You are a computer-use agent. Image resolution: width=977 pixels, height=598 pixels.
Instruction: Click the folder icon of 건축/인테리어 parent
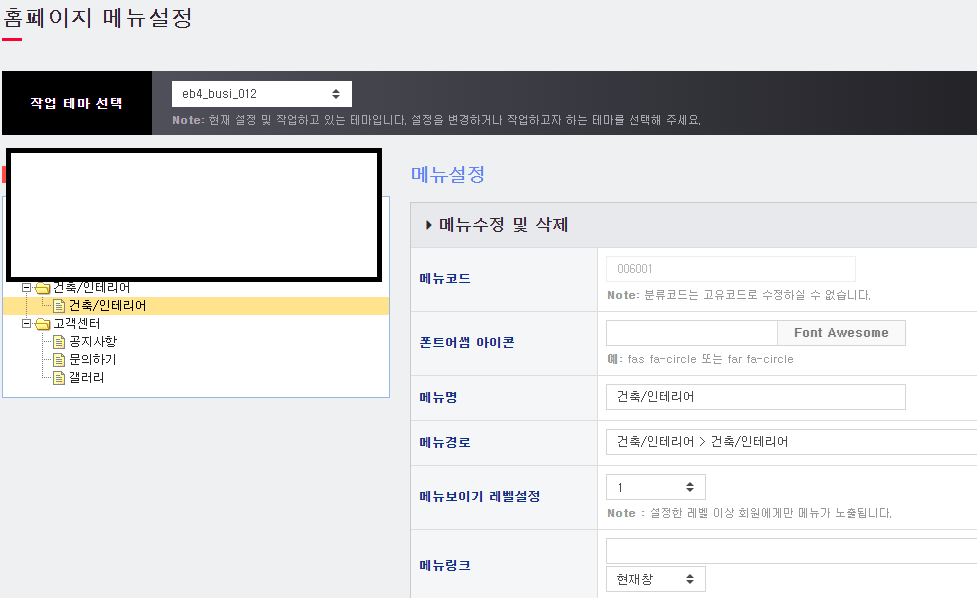(42, 288)
